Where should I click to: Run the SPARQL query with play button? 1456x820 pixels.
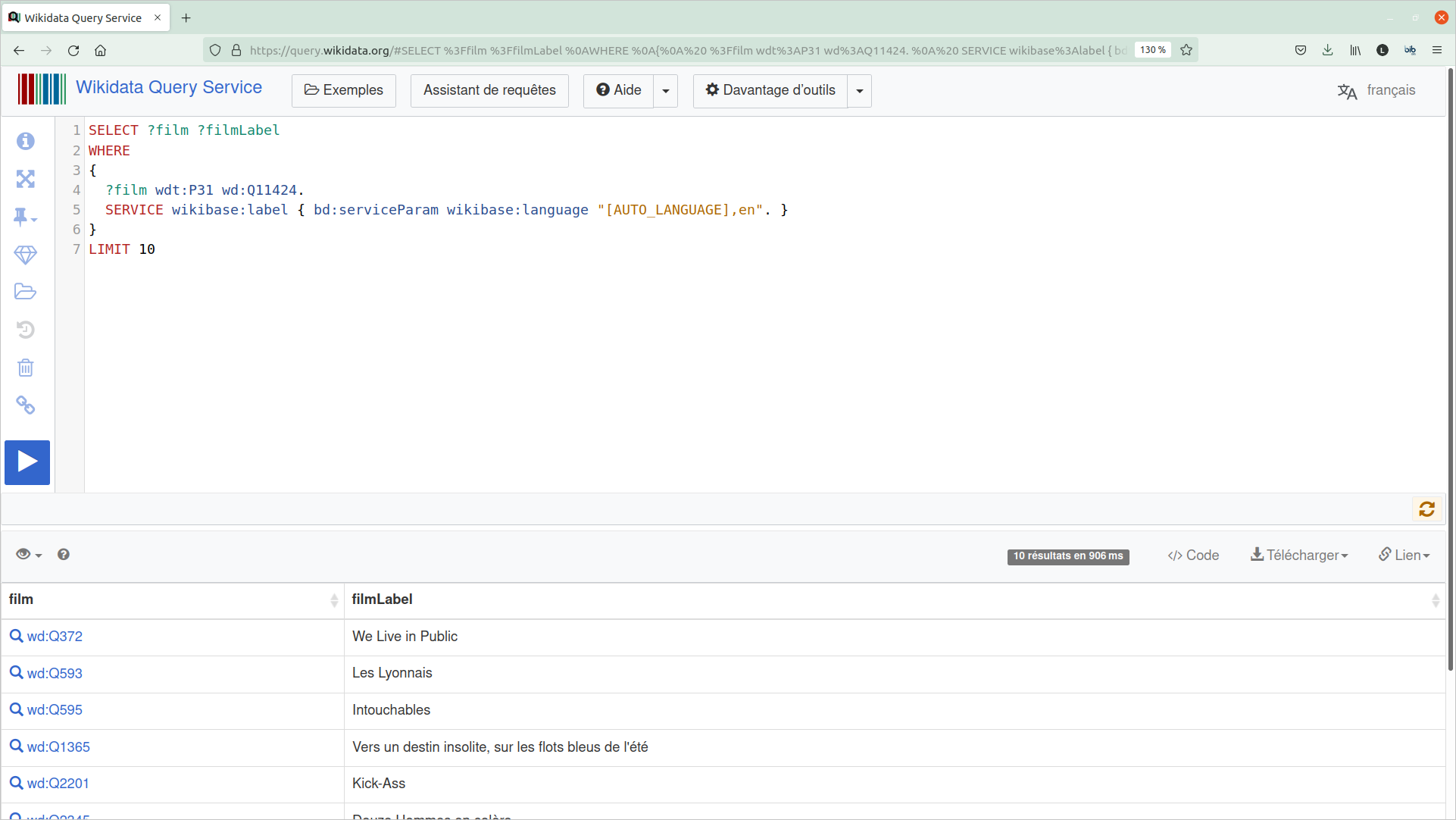27,462
